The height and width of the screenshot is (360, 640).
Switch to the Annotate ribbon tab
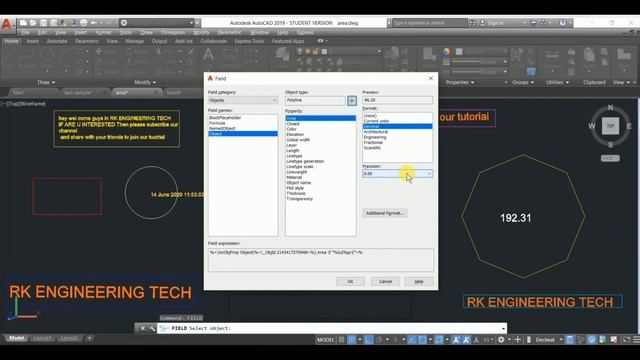click(x=57, y=41)
